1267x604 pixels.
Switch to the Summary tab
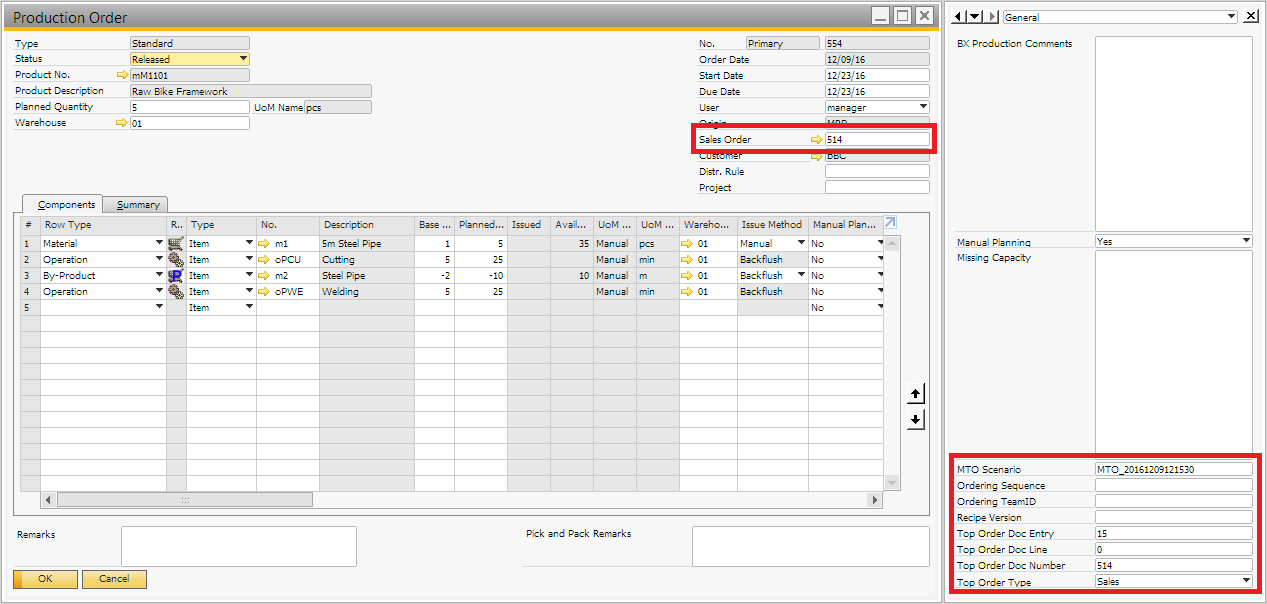pos(137,205)
